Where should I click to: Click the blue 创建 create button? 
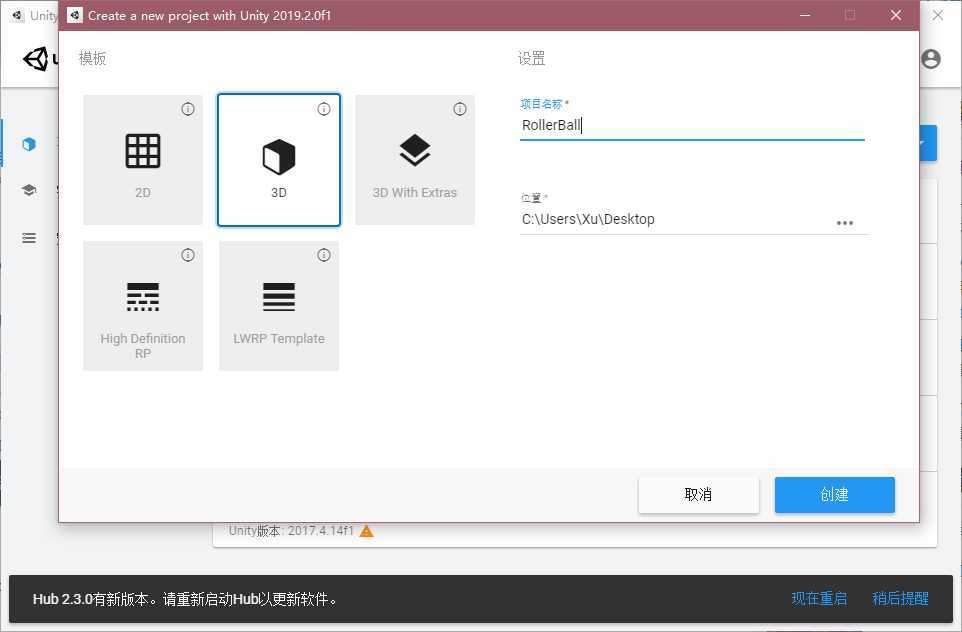coord(834,495)
